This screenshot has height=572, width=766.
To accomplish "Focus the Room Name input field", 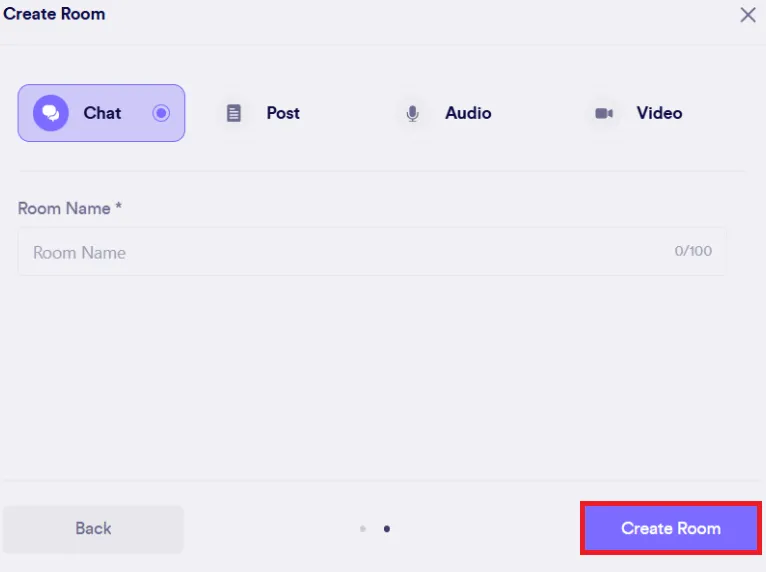I will coord(350,252).
